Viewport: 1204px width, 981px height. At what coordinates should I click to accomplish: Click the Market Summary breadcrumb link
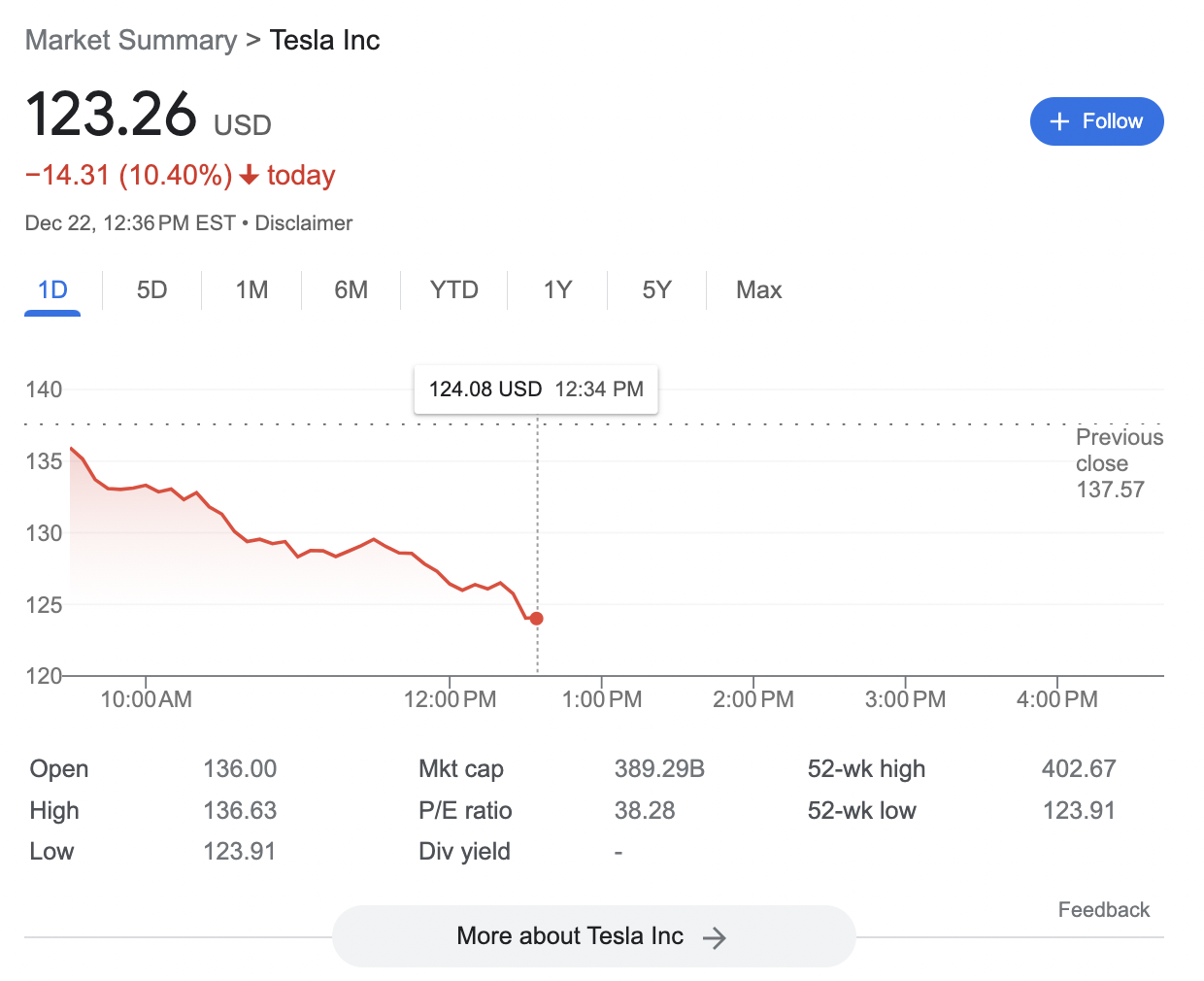[131, 40]
